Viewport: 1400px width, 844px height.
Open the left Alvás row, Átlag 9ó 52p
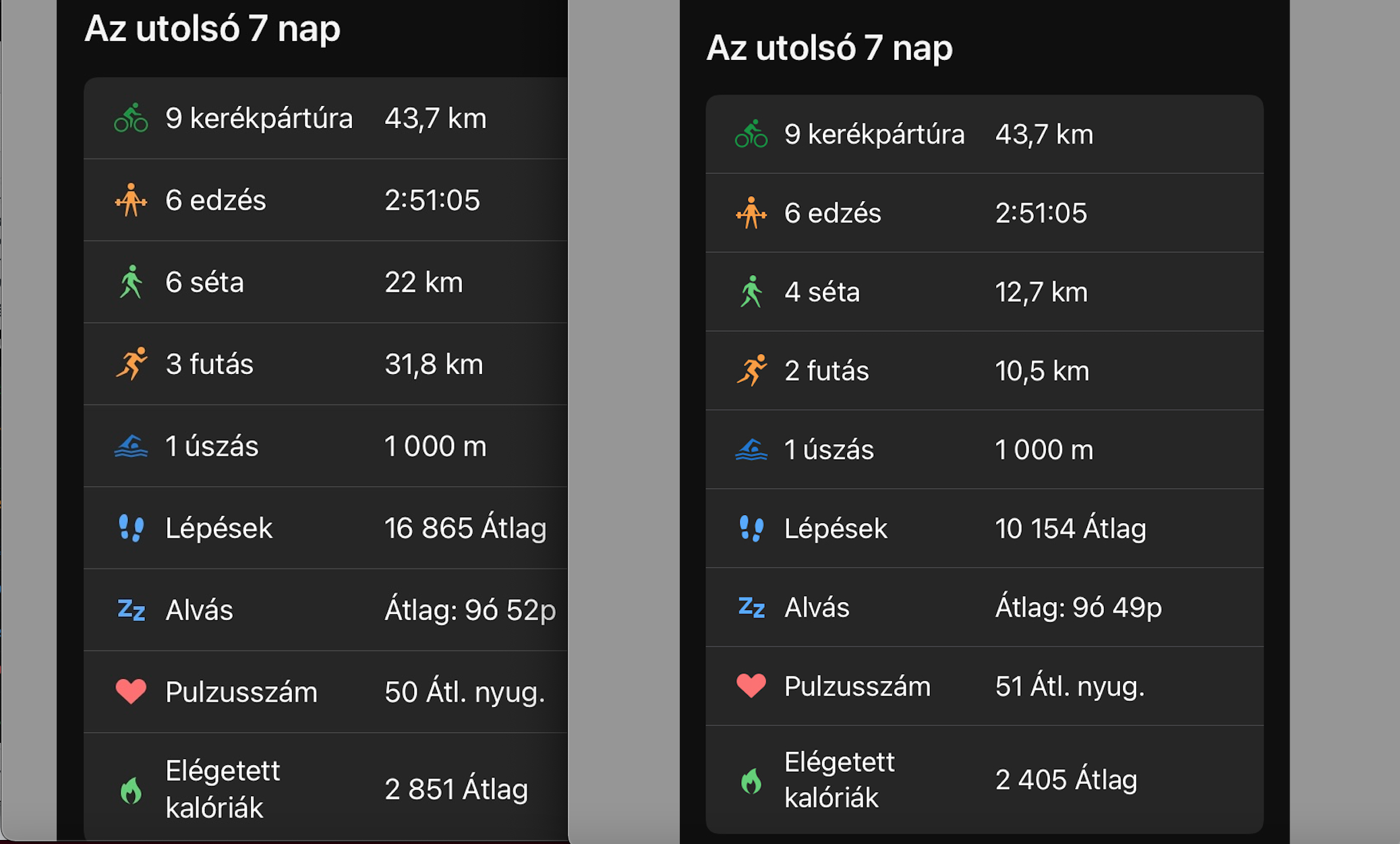pos(325,610)
